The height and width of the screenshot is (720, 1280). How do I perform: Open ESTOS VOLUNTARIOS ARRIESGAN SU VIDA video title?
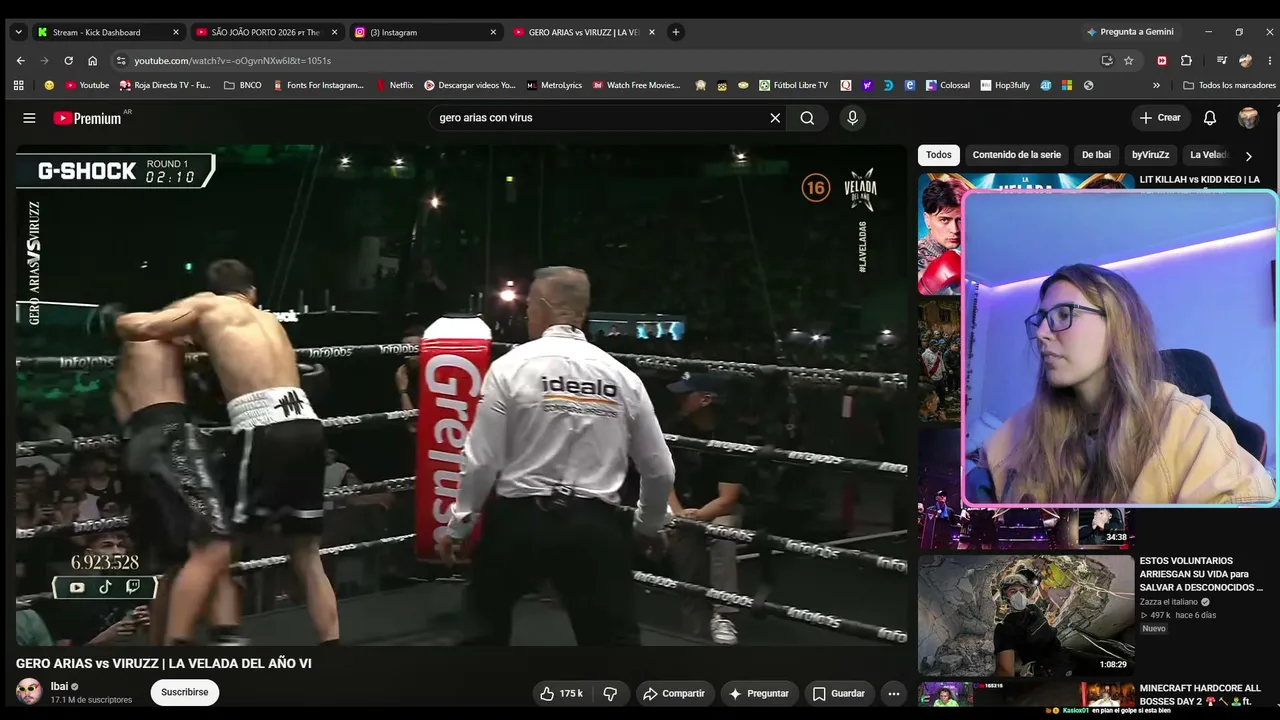[x=1201, y=574]
